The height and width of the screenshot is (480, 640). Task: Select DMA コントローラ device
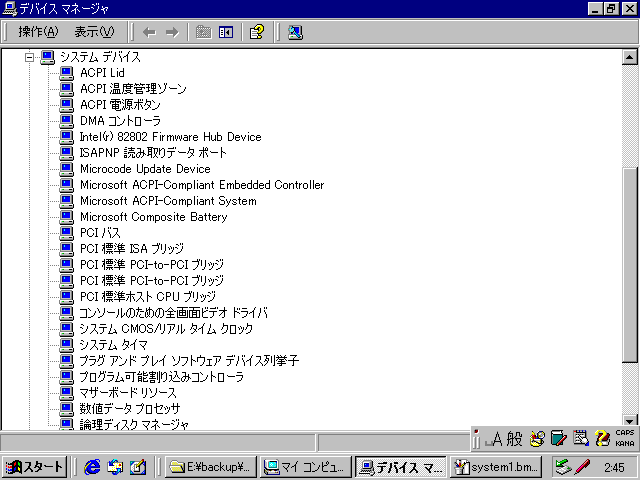click(x=120, y=120)
